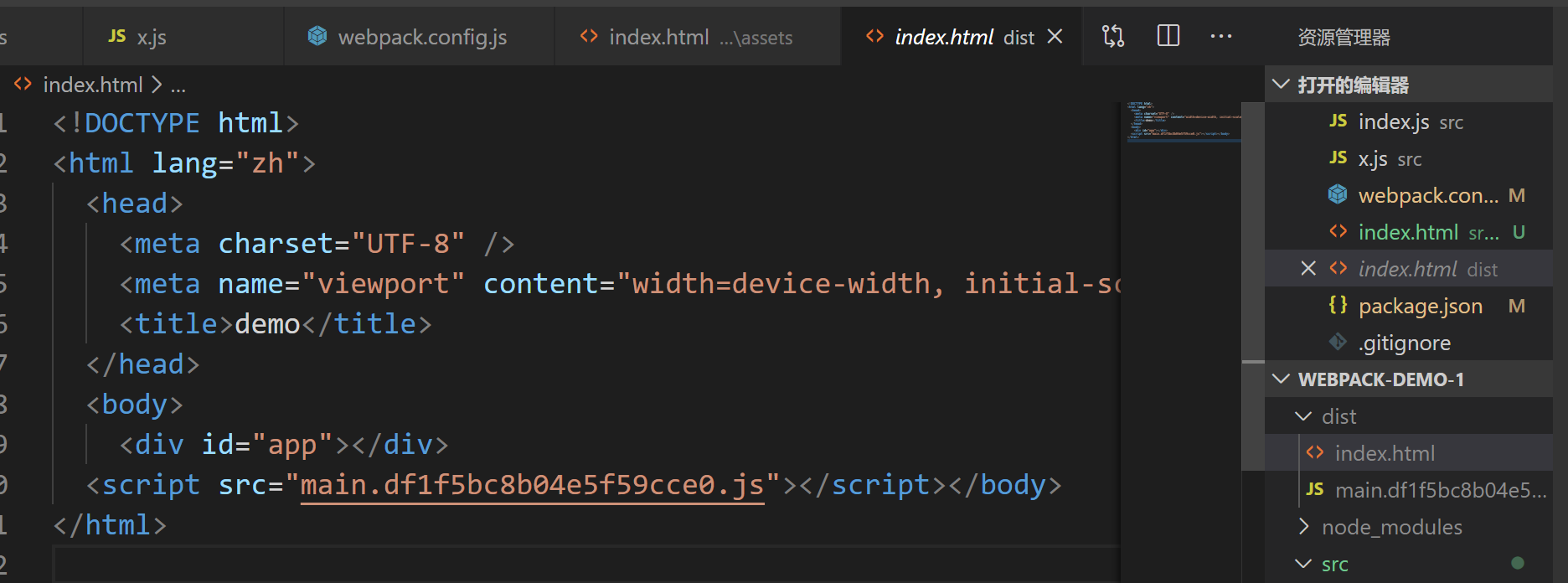Click the code minimap preview
The image size is (1568, 583).
1183,122
